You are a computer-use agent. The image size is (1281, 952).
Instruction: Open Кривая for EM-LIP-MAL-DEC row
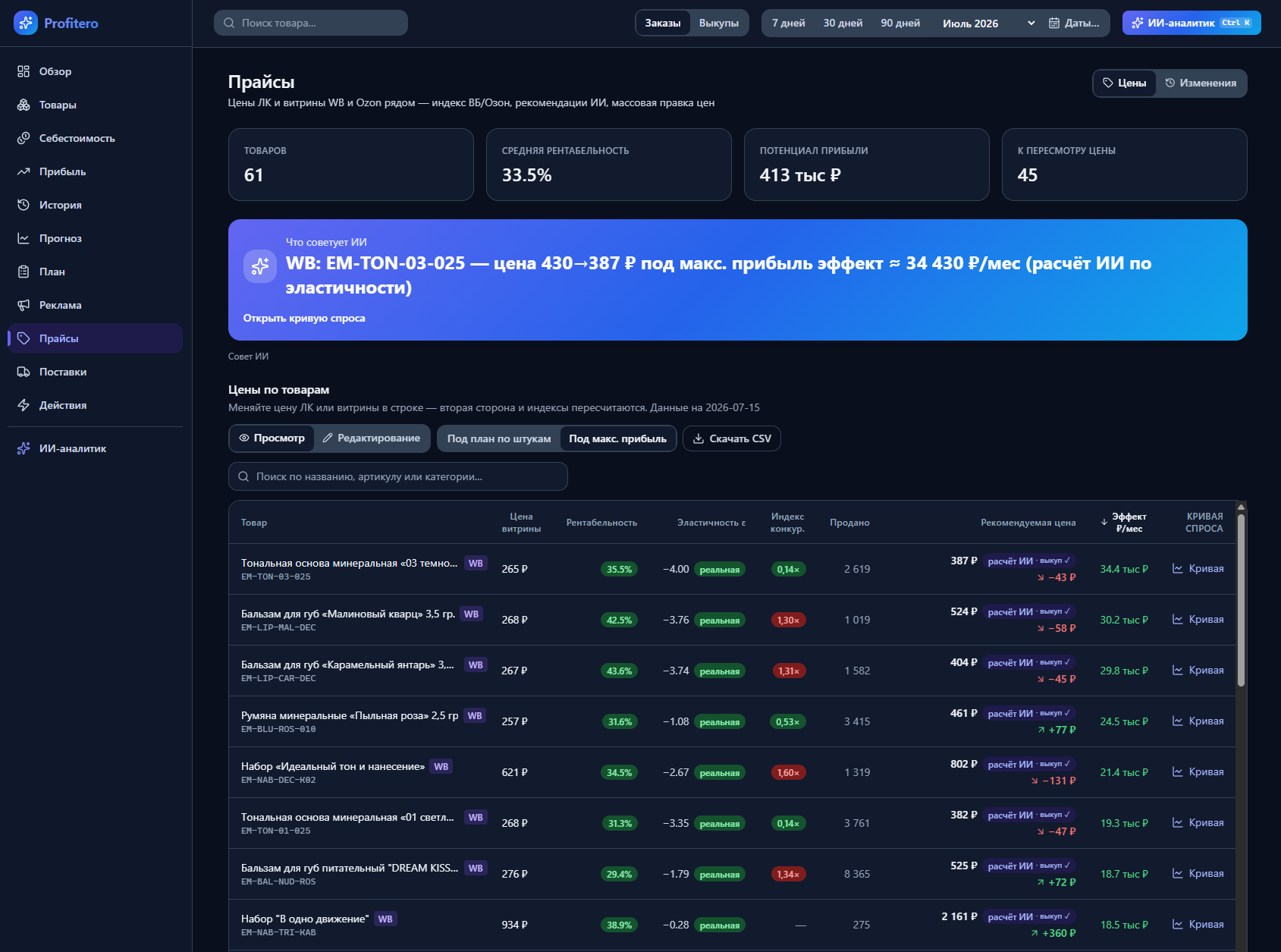1198,620
